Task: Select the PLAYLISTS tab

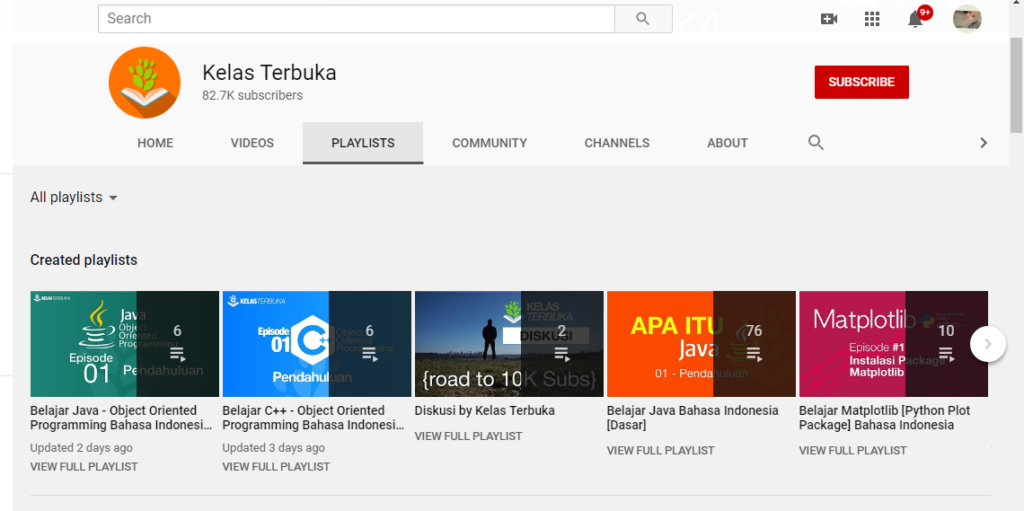Action: (363, 143)
